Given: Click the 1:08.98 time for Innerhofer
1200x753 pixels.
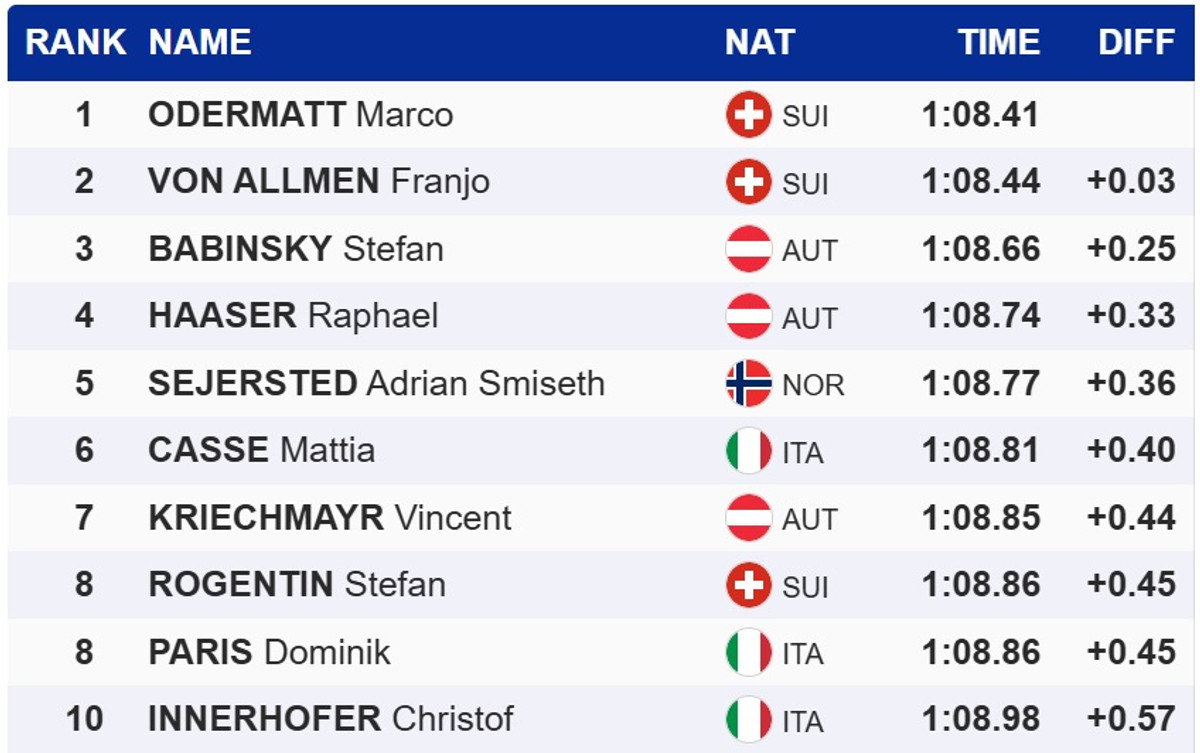Looking at the screenshot, I should [980, 719].
